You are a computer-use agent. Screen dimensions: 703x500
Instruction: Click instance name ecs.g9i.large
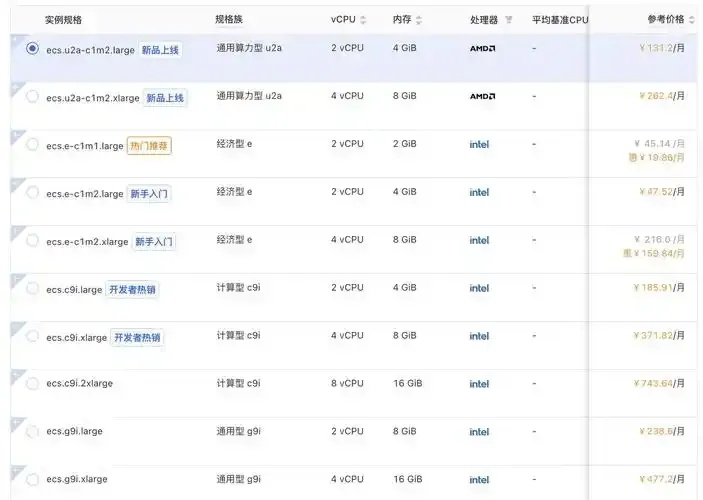click(74, 431)
